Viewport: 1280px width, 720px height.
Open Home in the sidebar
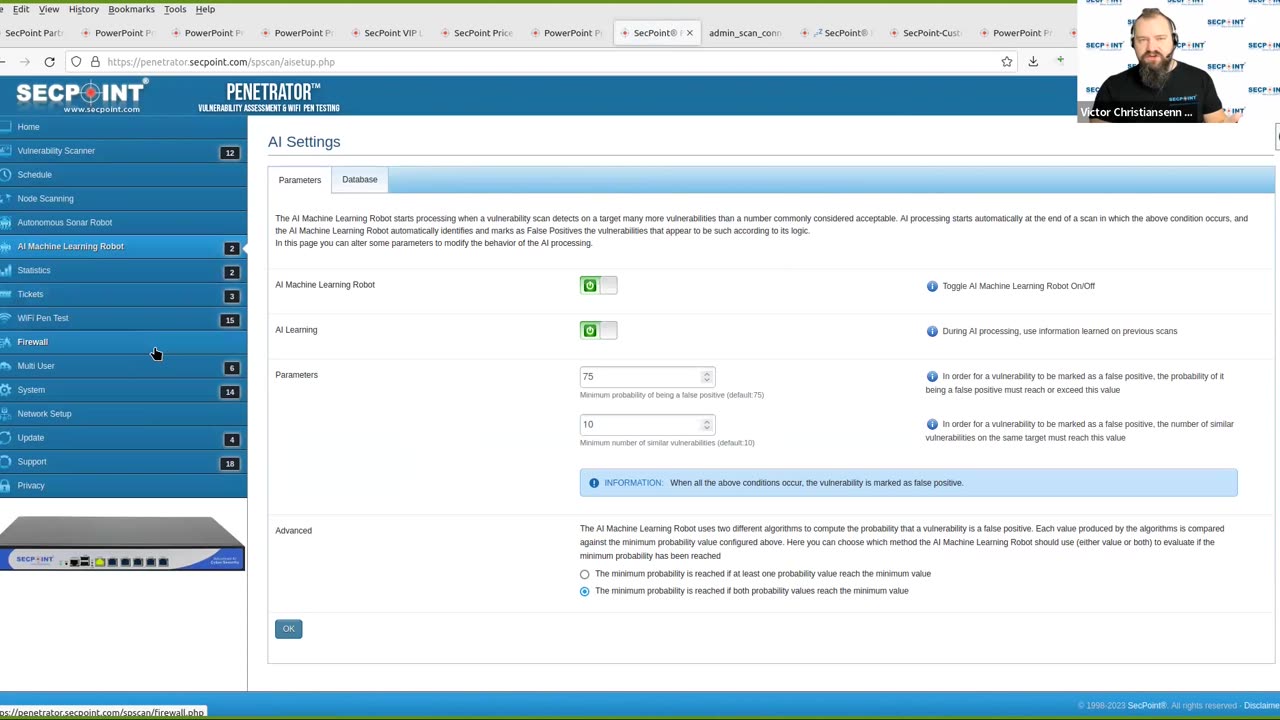tap(123, 127)
